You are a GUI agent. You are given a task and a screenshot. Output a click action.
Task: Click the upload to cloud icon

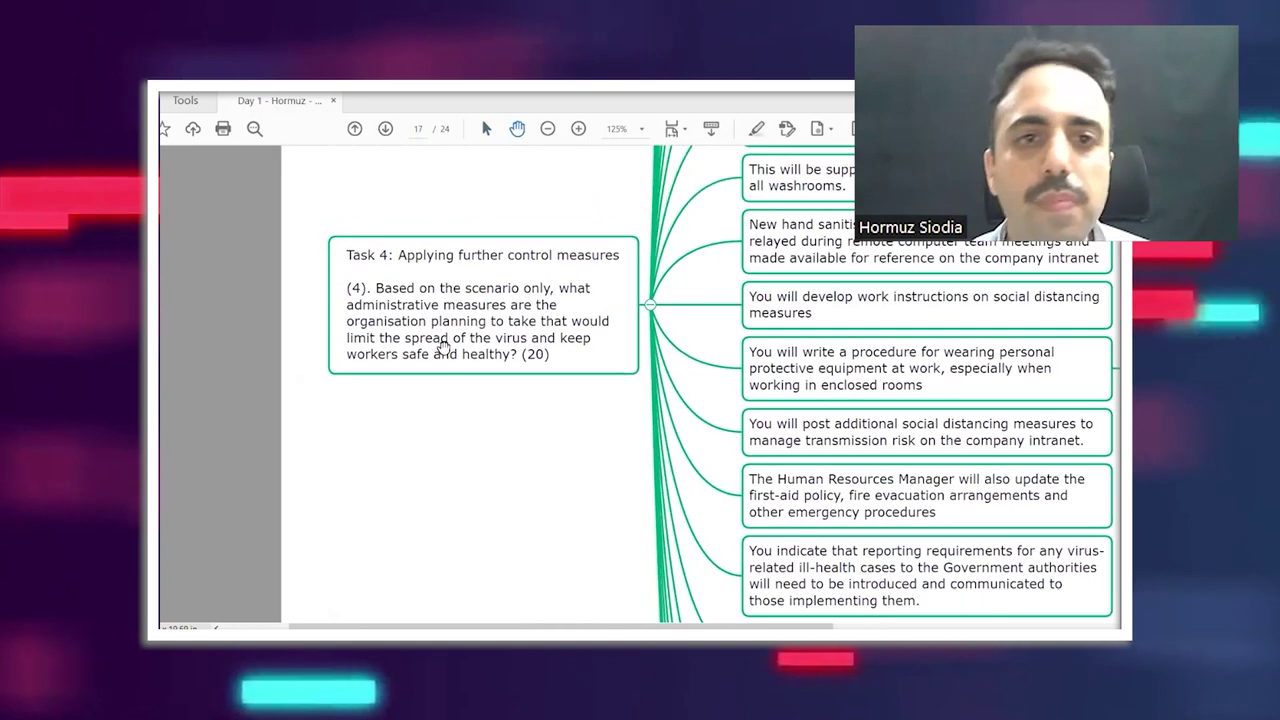click(x=193, y=129)
